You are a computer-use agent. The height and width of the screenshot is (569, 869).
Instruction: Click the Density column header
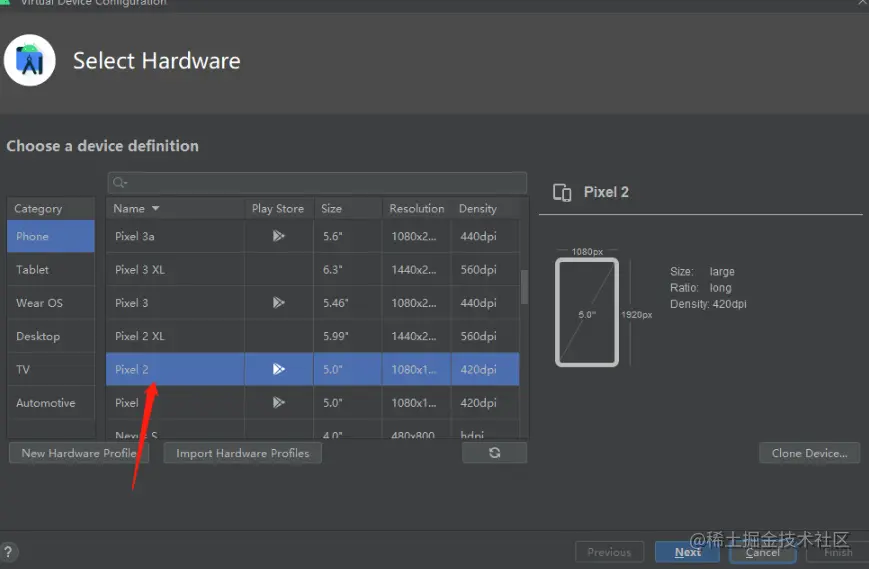tap(485, 208)
